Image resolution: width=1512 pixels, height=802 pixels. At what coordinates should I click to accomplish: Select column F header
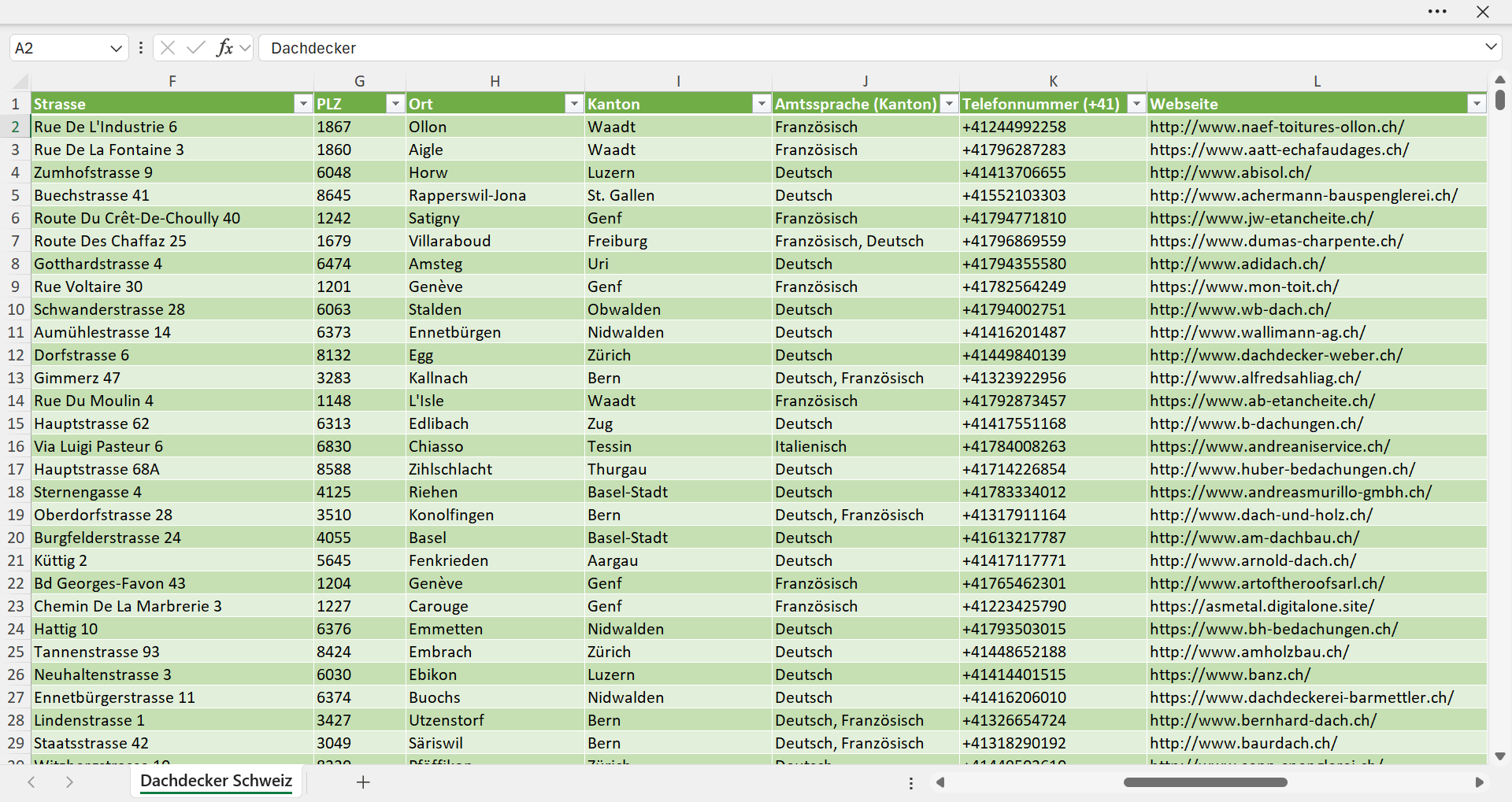click(172, 81)
